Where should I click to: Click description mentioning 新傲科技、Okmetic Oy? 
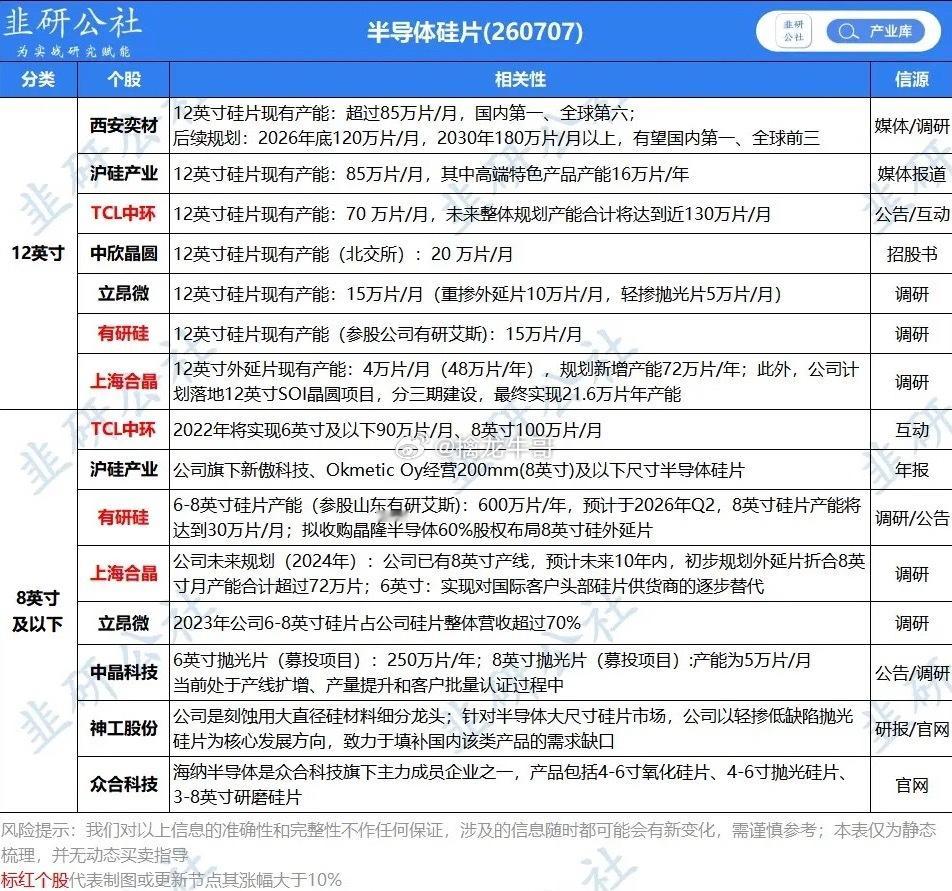[458, 470]
